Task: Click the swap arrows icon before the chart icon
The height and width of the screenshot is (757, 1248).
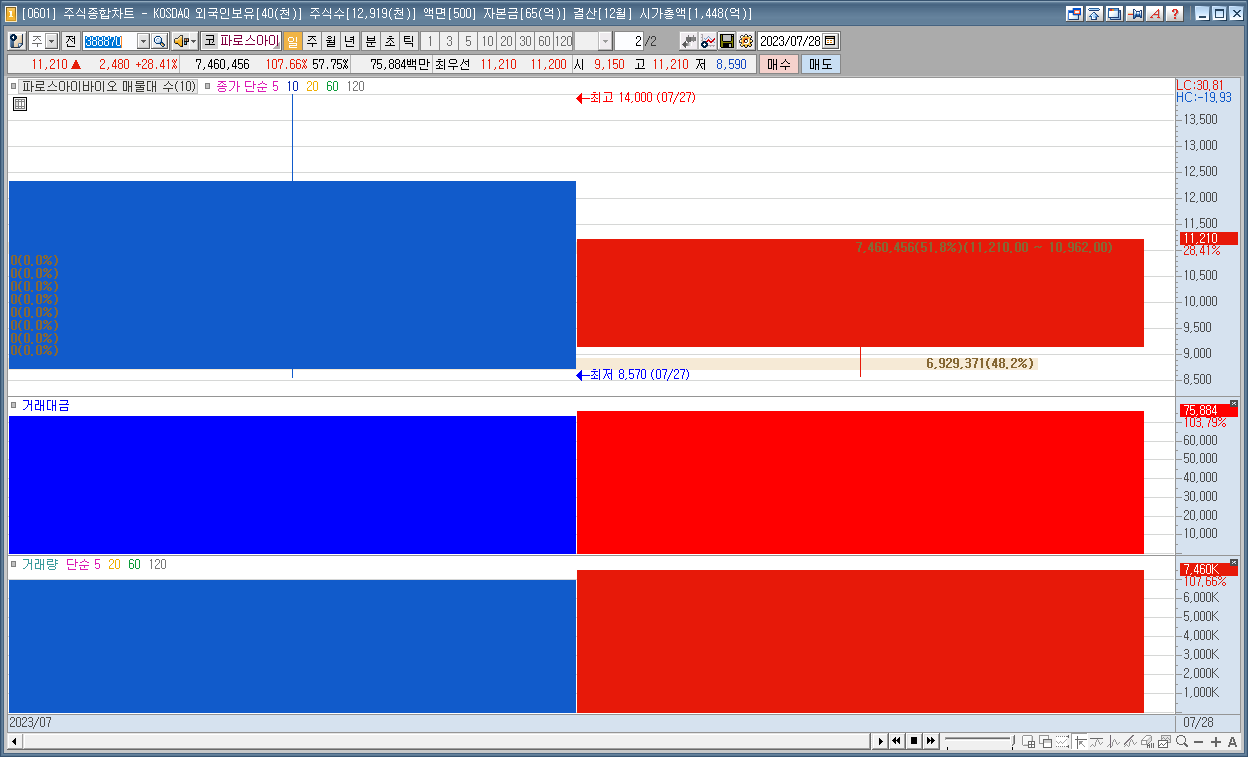Action: pyautogui.click(x=689, y=41)
